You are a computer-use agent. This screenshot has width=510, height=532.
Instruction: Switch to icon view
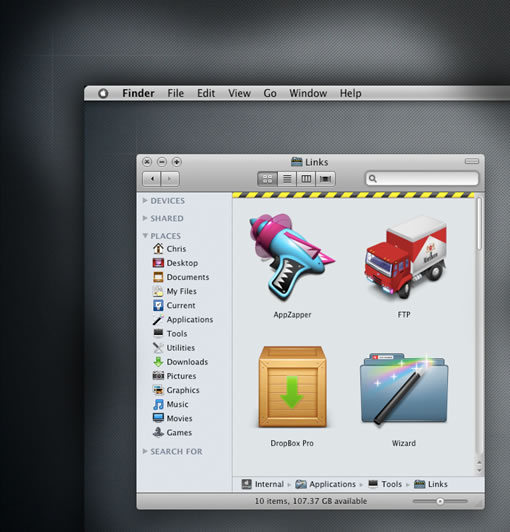(x=268, y=179)
